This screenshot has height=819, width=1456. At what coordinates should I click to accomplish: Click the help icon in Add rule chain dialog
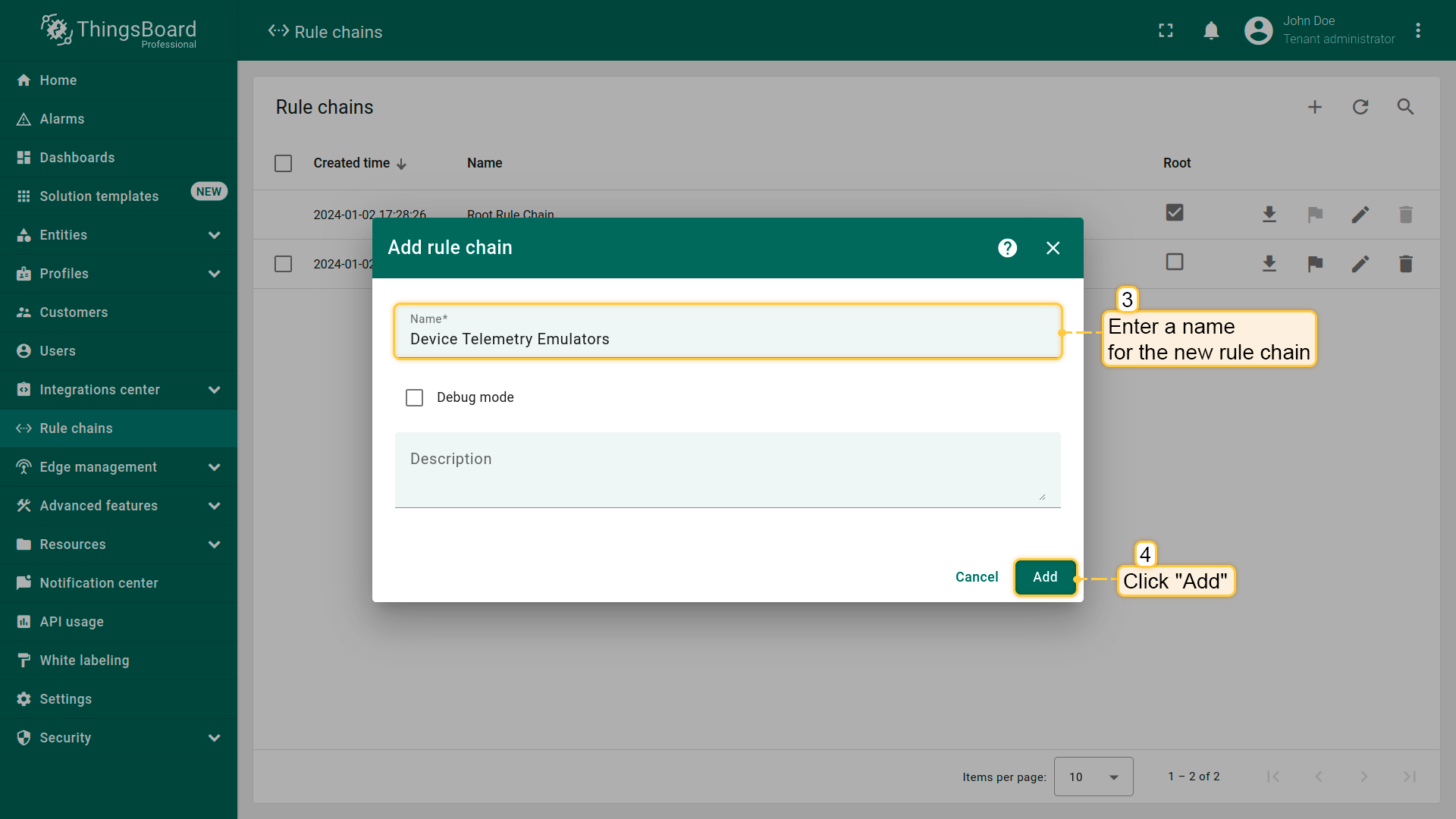coord(1007,248)
